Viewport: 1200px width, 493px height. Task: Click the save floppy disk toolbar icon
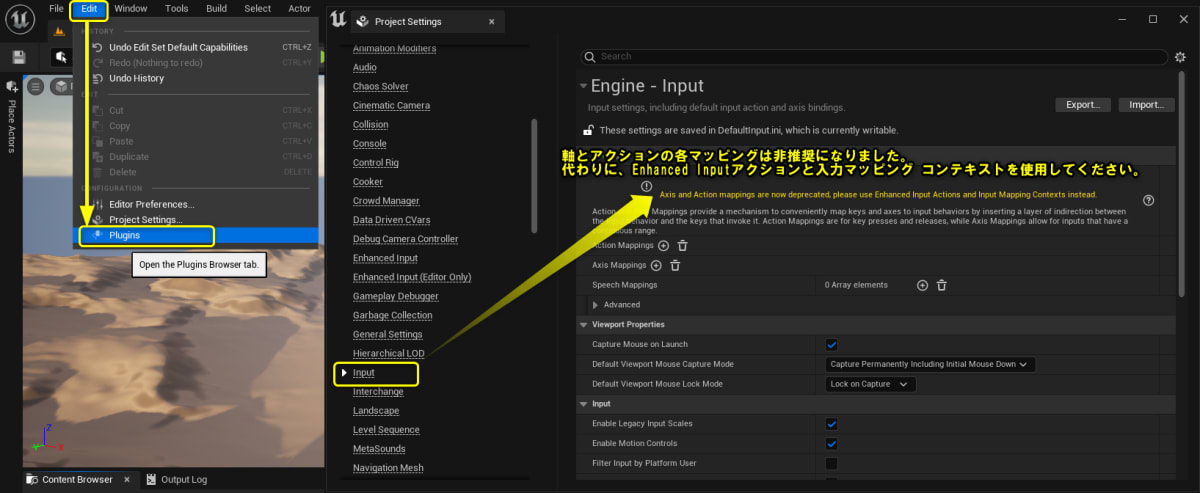(x=19, y=58)
